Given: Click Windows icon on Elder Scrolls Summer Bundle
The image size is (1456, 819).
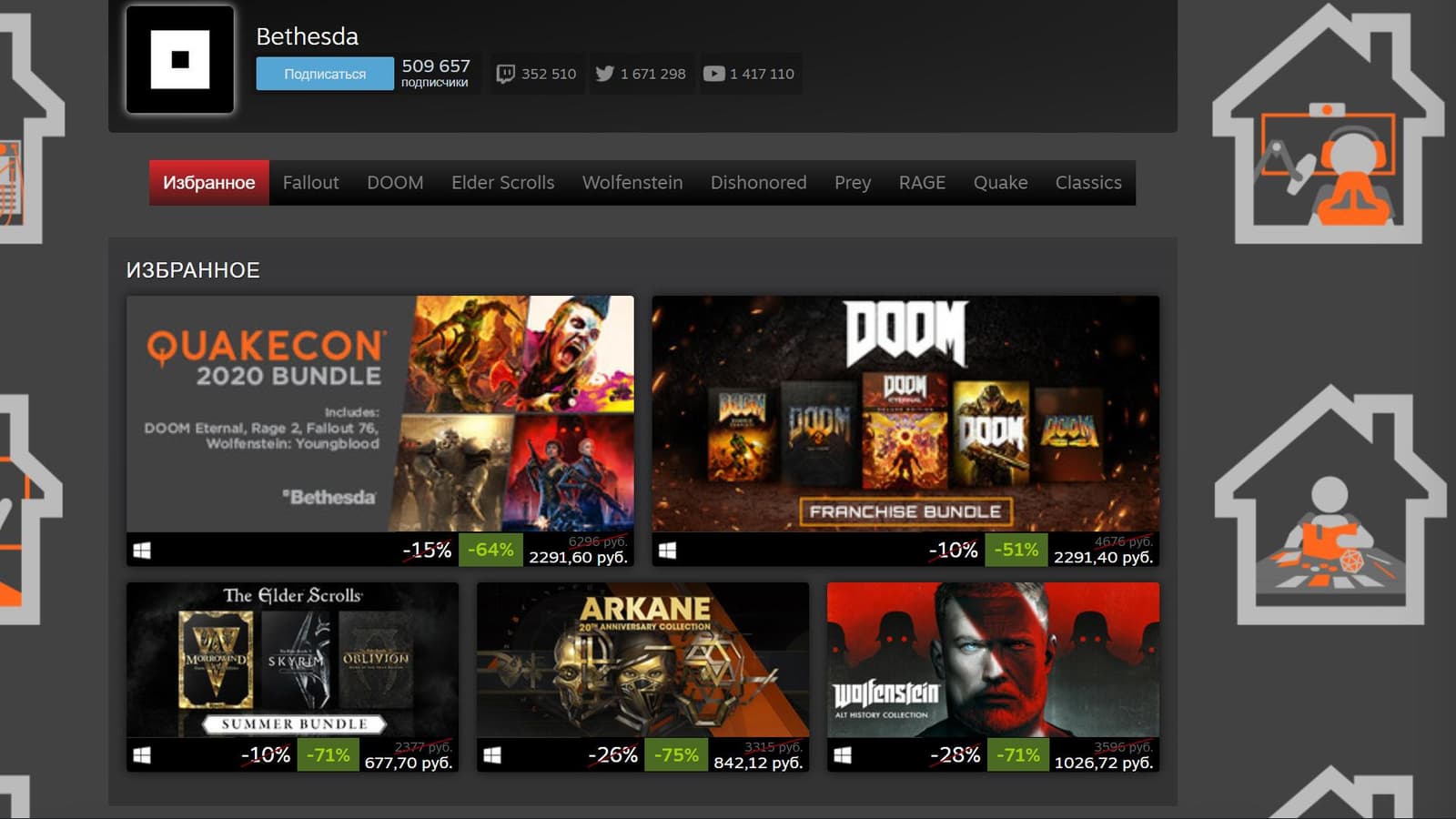Looking at the screenshot, I should [x=142, y=755].
